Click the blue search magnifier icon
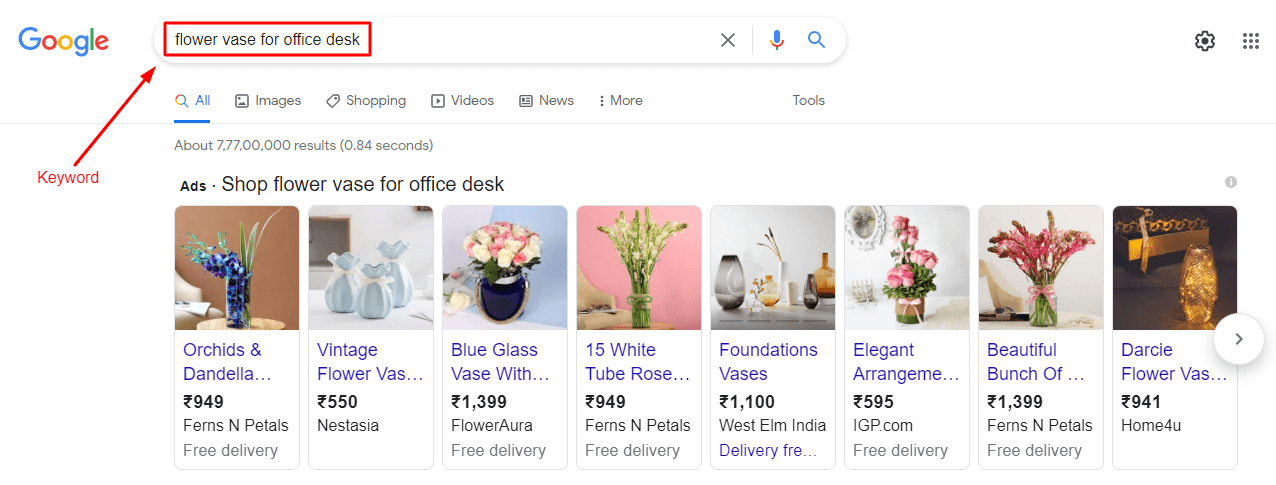The width and height of the screenshot is (1276, 485). click(x=817, y=40)
